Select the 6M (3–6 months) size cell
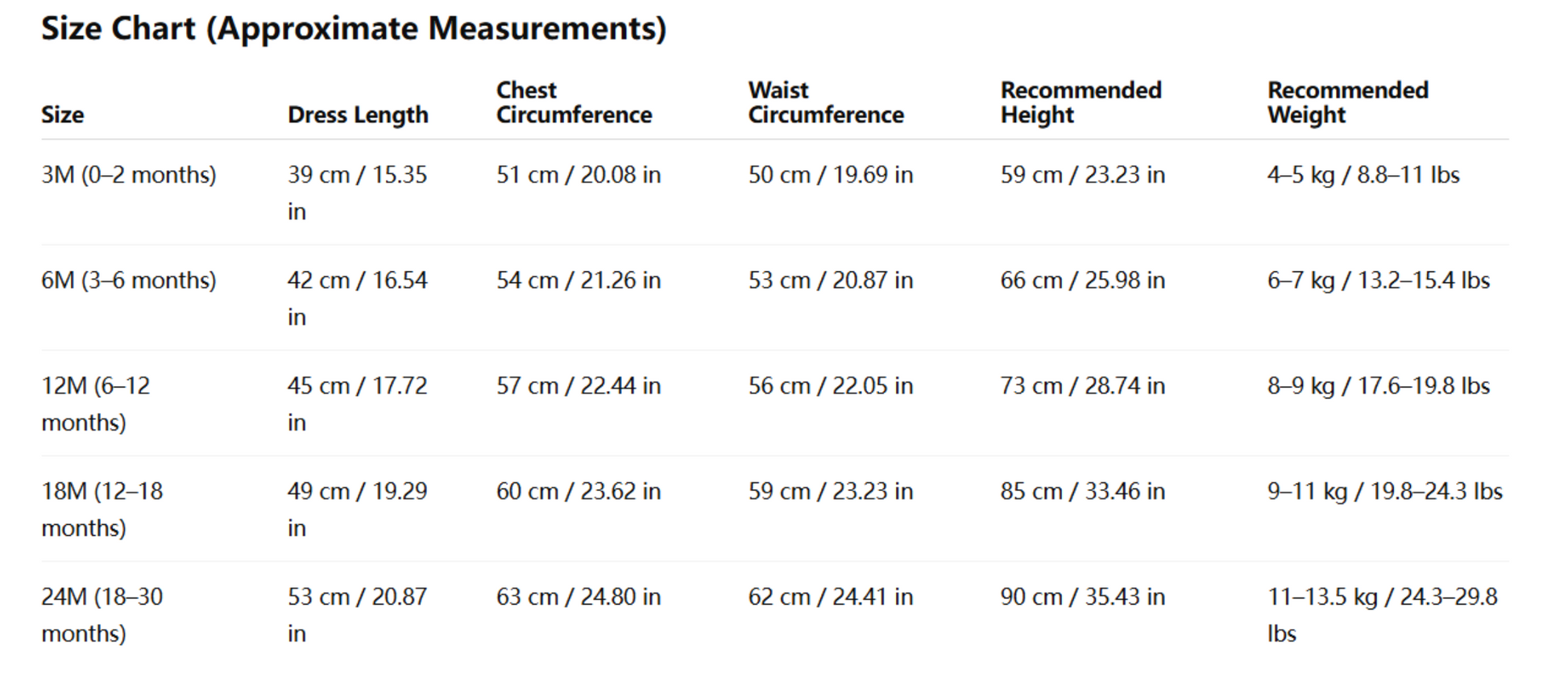 coord(129,281)
